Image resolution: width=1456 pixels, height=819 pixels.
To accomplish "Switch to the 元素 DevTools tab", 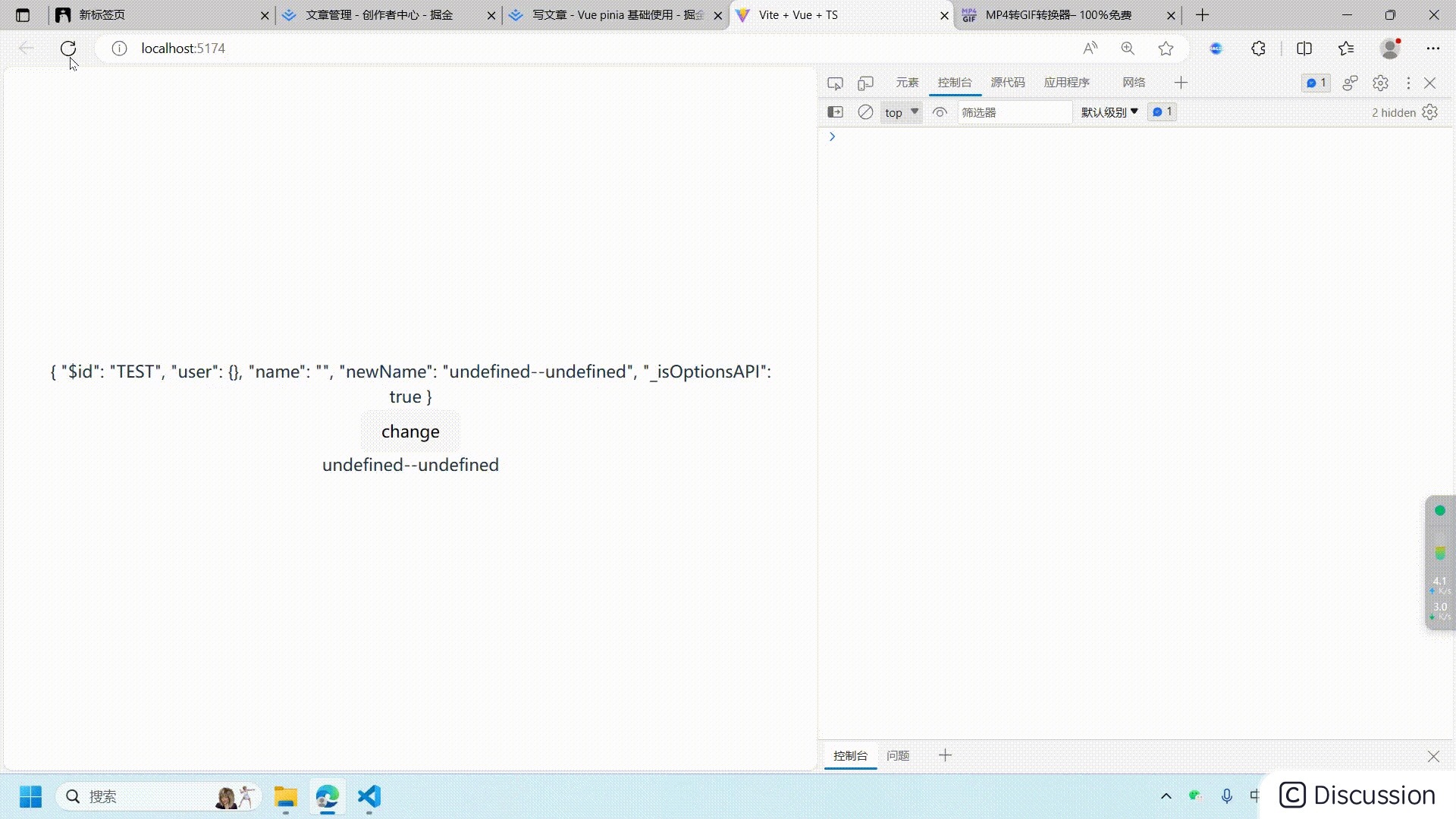I will pos(907,83).
